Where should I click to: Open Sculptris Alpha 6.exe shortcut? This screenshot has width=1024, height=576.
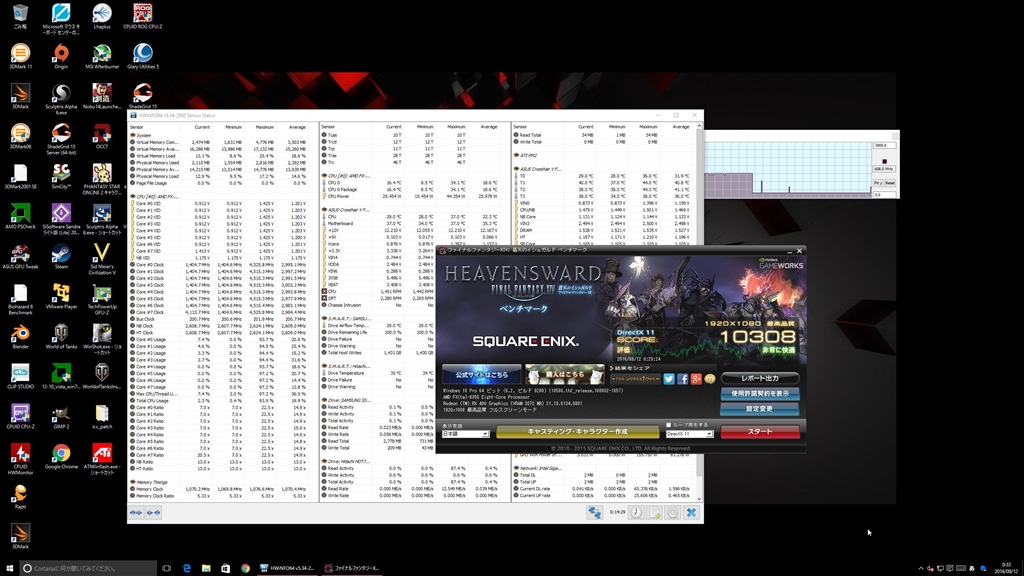click(x=61, y=99)
